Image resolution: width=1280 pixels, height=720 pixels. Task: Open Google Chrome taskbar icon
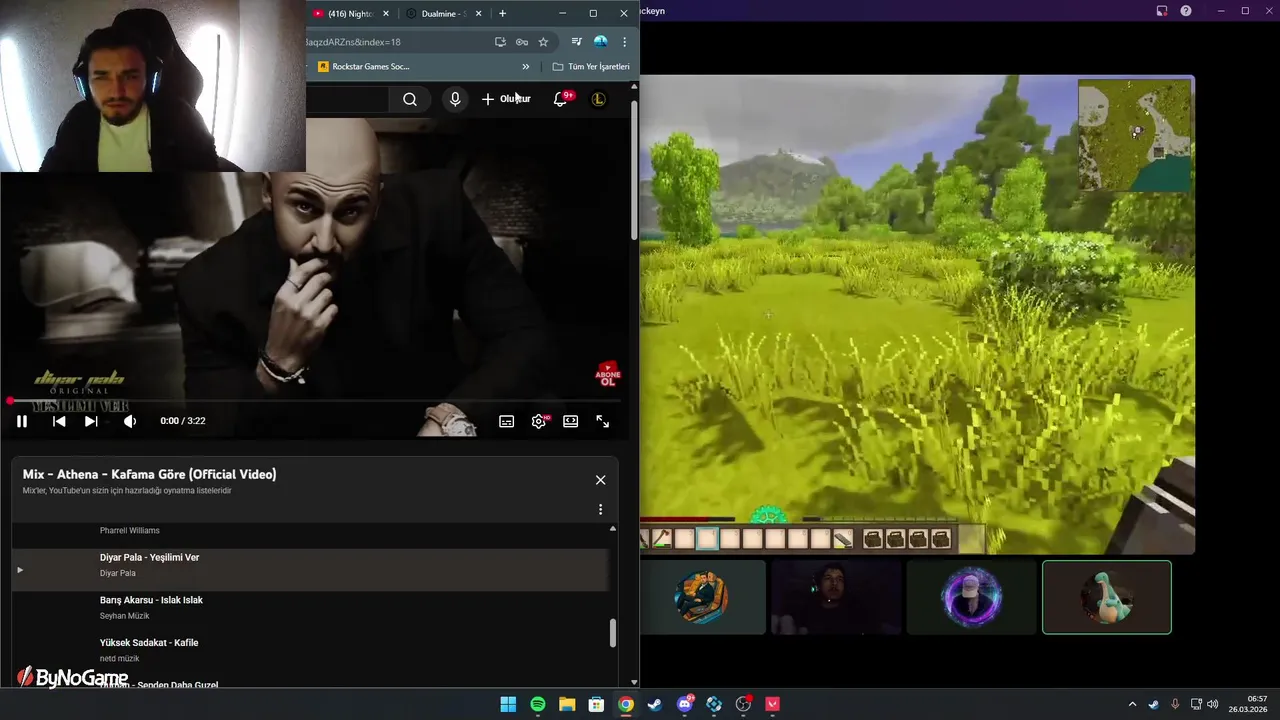tap(626, 704)
